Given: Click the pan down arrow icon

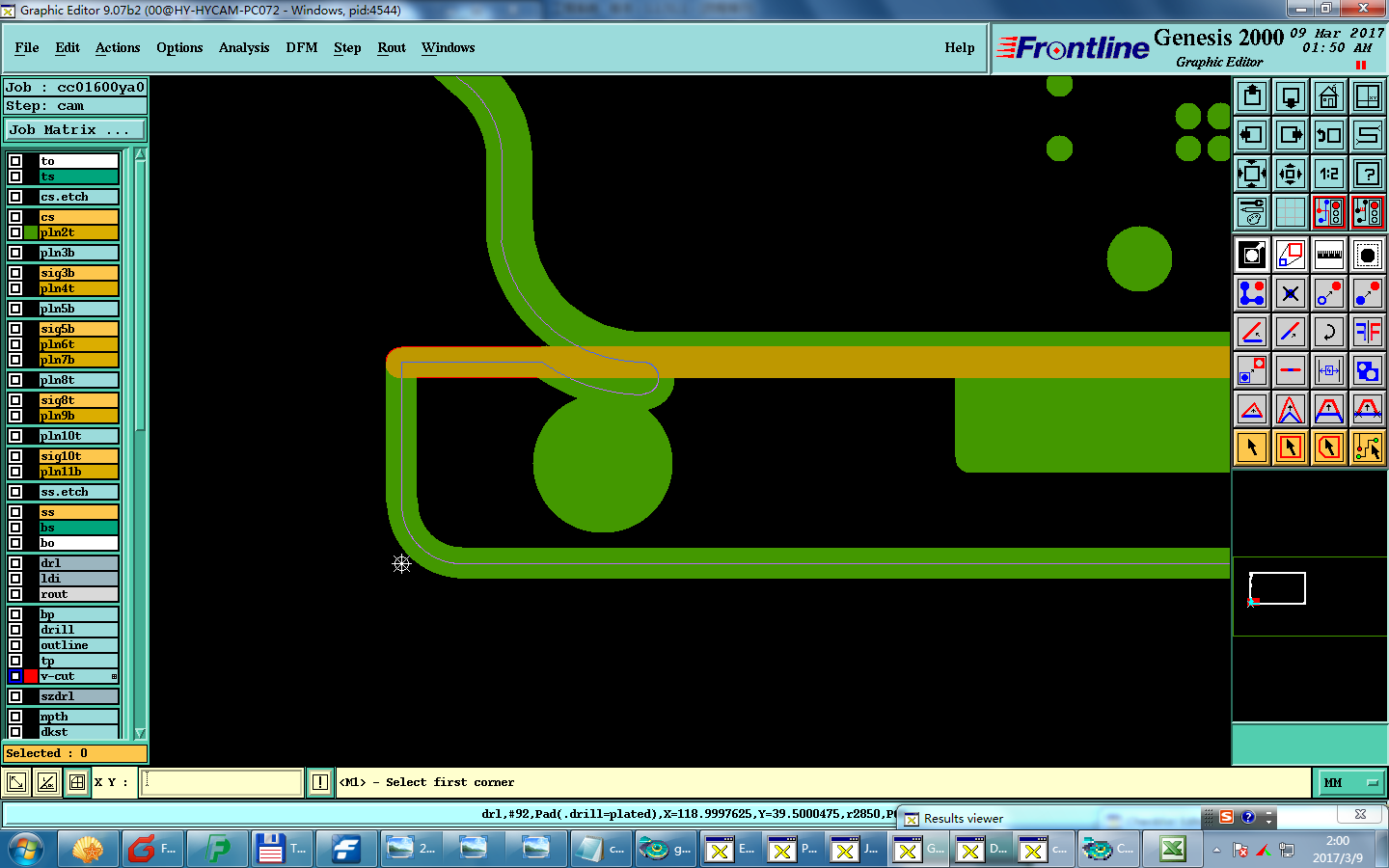Looking at the screenshot, I should 1291,96.
